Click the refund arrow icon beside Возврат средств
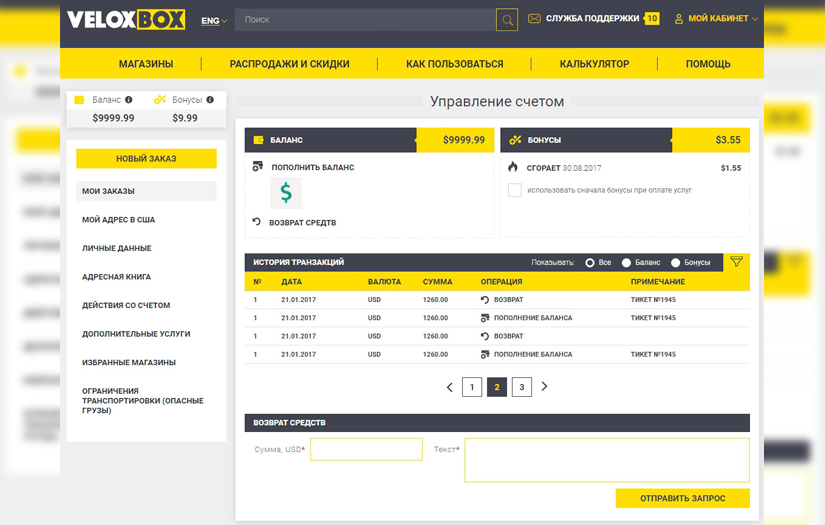The height and width of the screenshot is (525, 825). (x=256, y=222)
